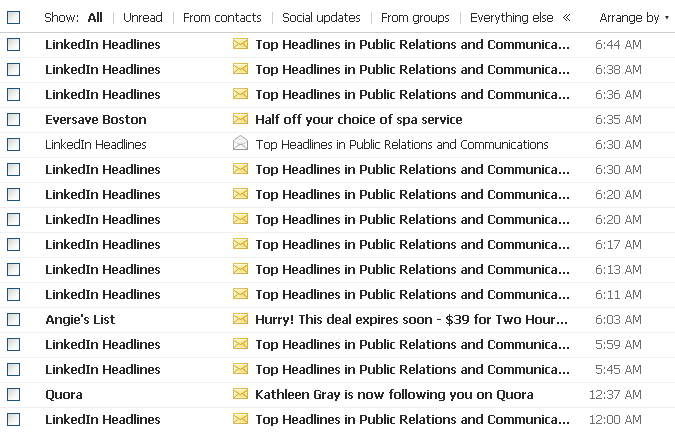Viewport: 675px width, 432px height.
Task: Check the box for the 6:44 AM LinkedIn message
Action: (13, 44)
